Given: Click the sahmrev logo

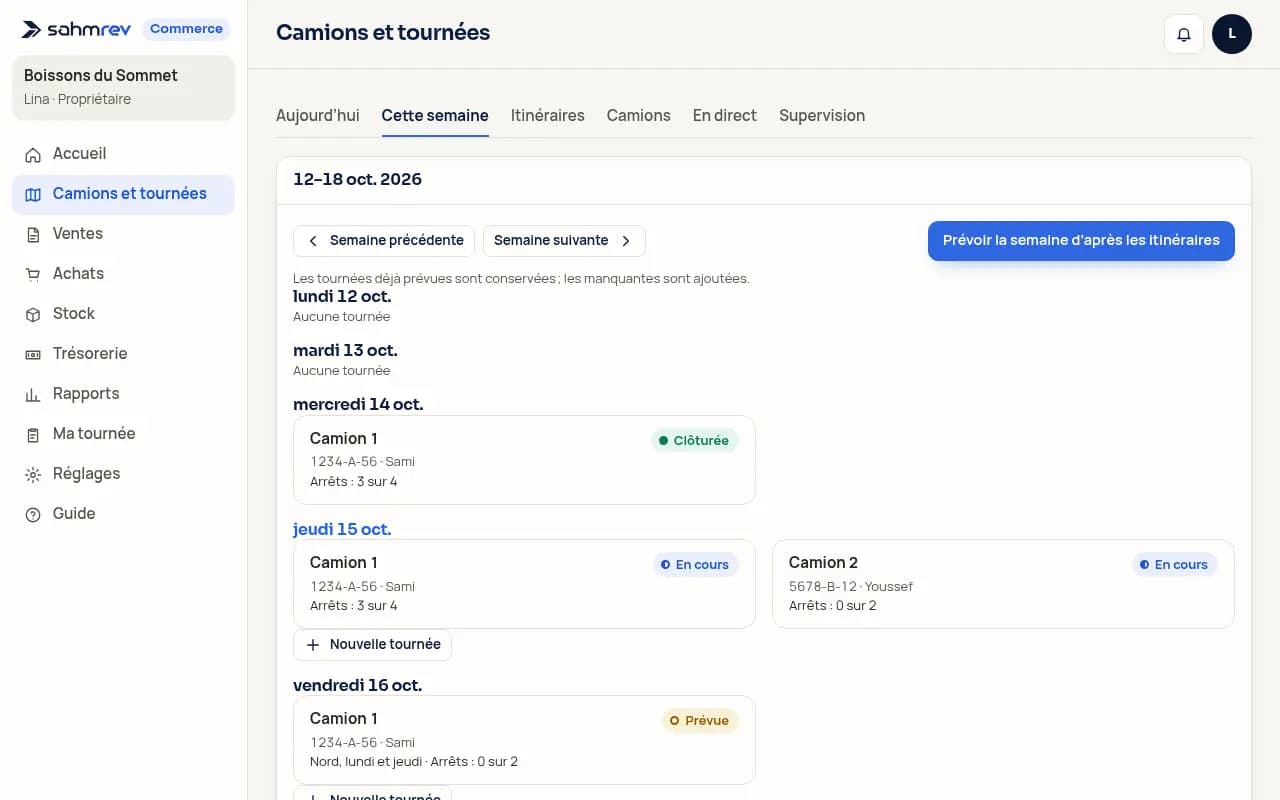Looking at the screenshot, I should point(76,29).
